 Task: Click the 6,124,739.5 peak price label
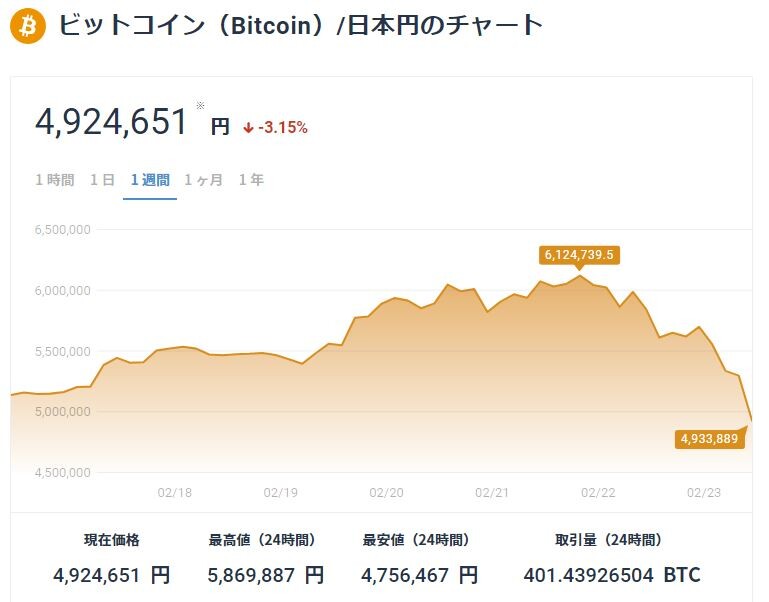[x=579, y=255]
